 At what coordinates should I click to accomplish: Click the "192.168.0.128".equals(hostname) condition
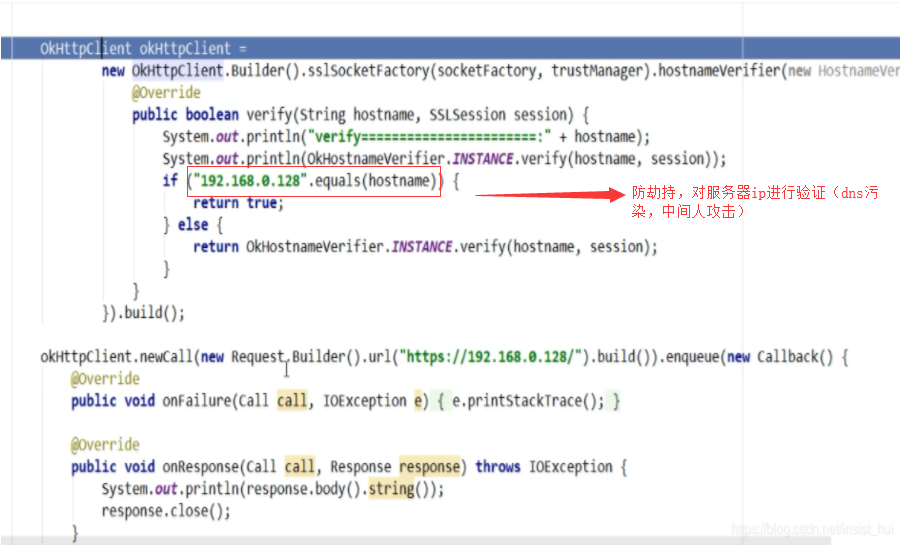(314, 181)
